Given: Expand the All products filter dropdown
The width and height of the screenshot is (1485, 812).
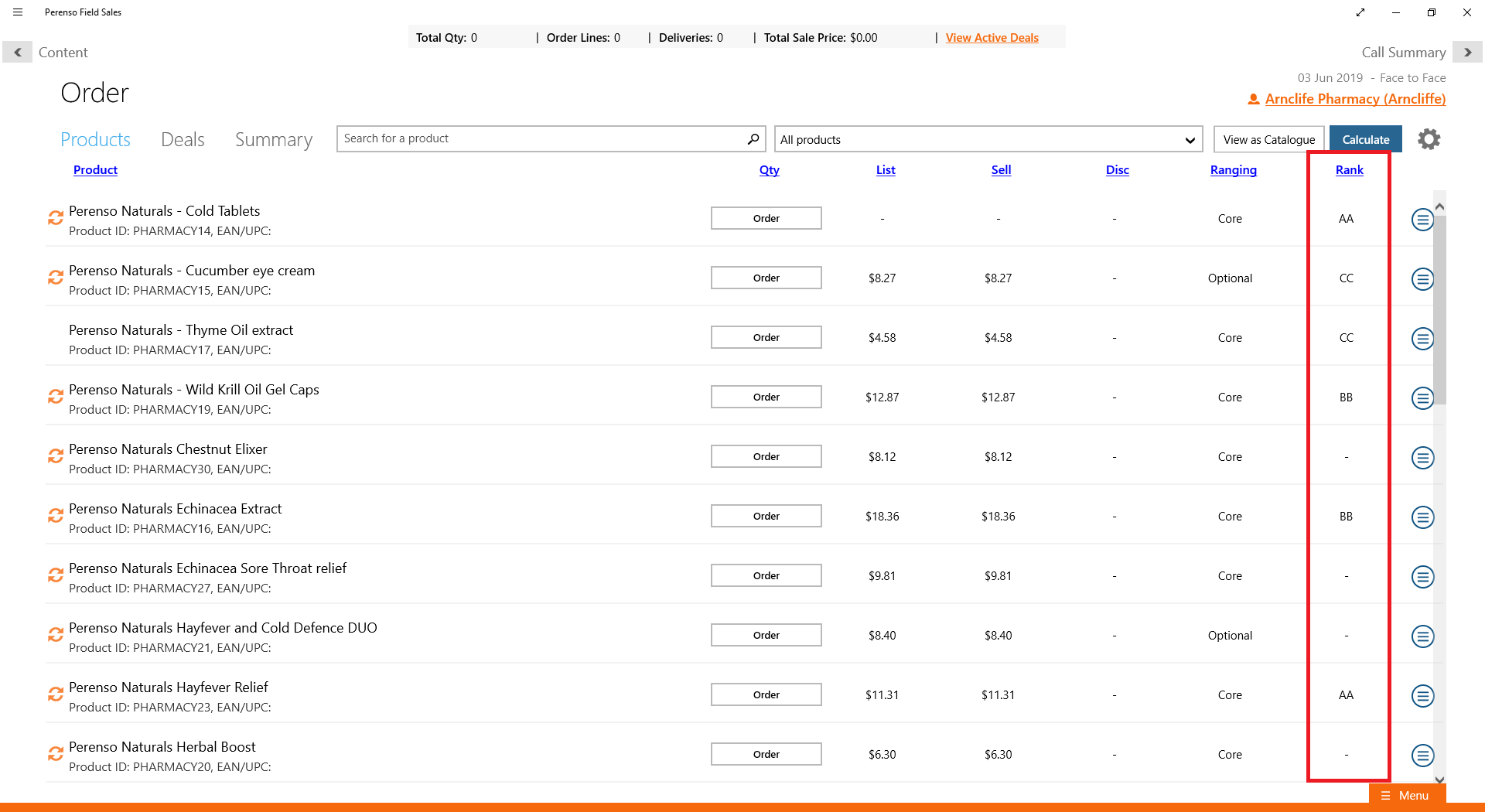Looking at the screenshot, I should point(988,139).
